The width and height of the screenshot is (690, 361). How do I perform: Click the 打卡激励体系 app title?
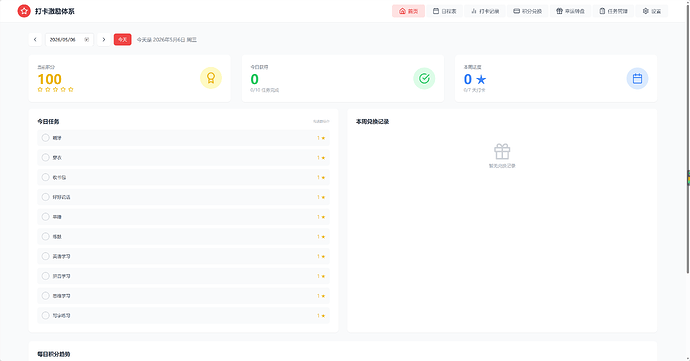pos(55,11)
